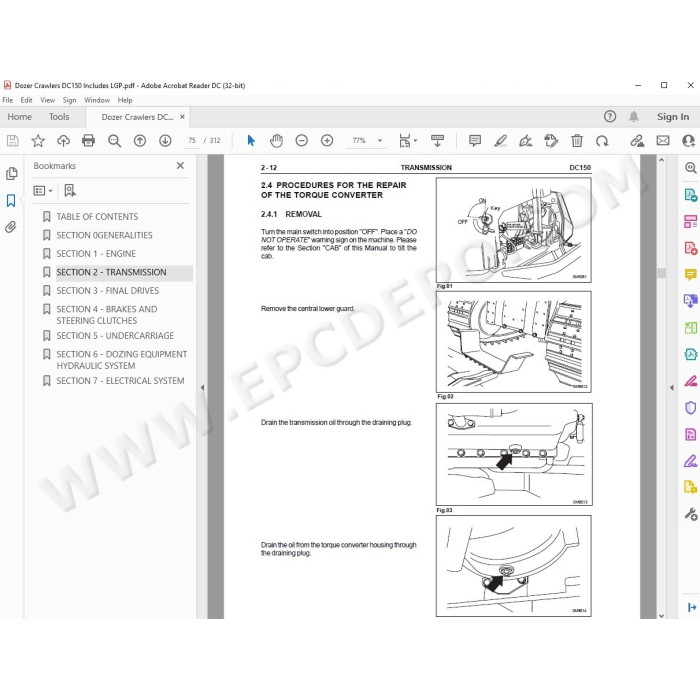
Task: Open the Window menu
Action: [97, 100]
